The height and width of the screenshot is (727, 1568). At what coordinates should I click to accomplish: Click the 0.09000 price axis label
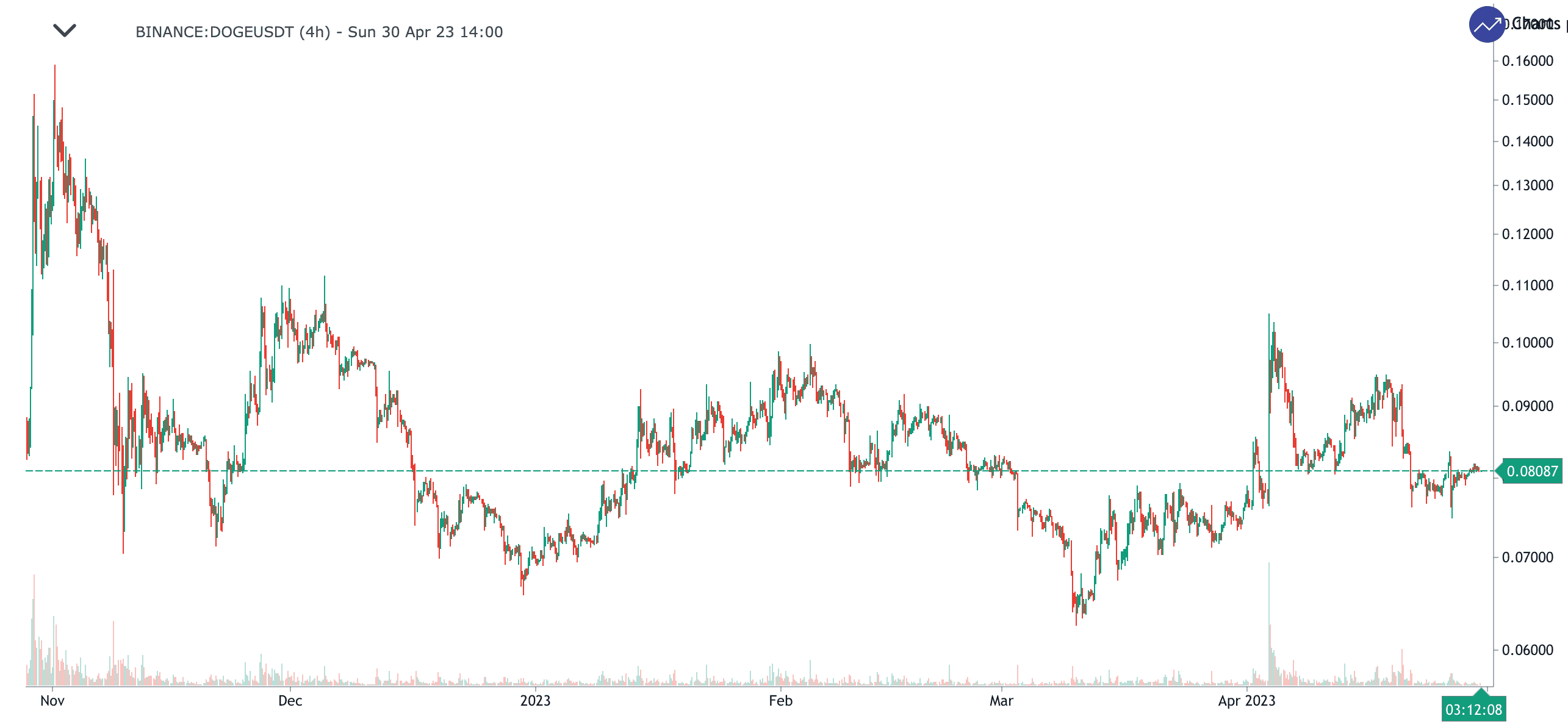click(1528, 406)
